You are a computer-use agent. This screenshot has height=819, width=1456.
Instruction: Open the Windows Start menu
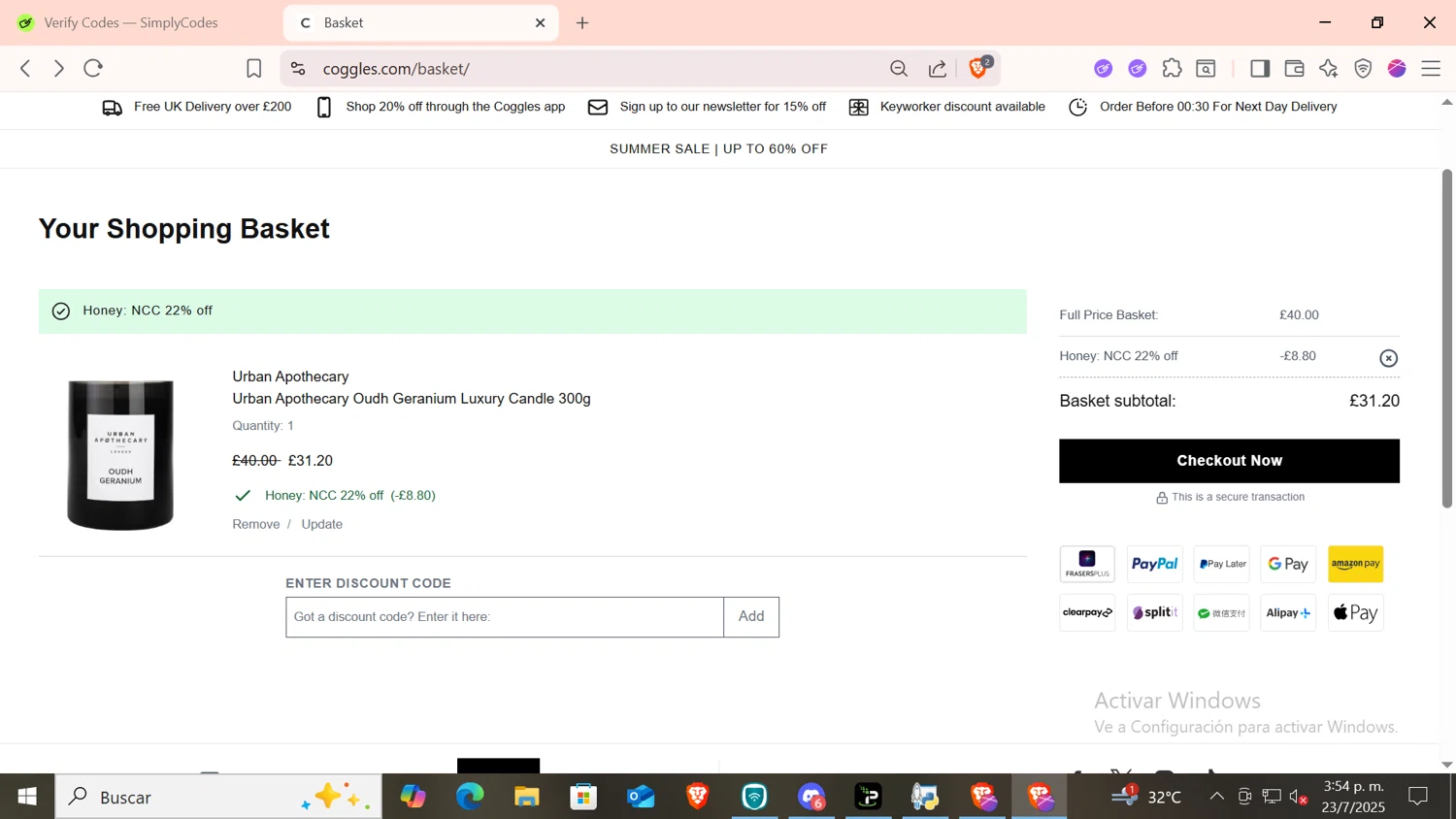point(27,797)
